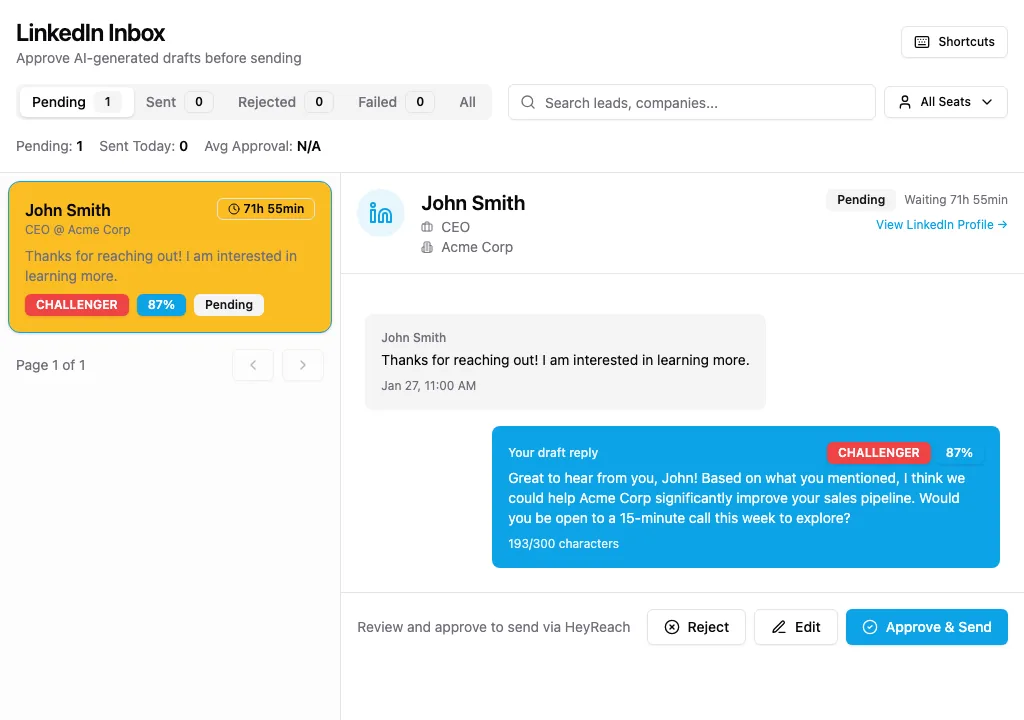1024x720 pixels.
Task: Reject the draft reply
Action: (x=696, y=627)
